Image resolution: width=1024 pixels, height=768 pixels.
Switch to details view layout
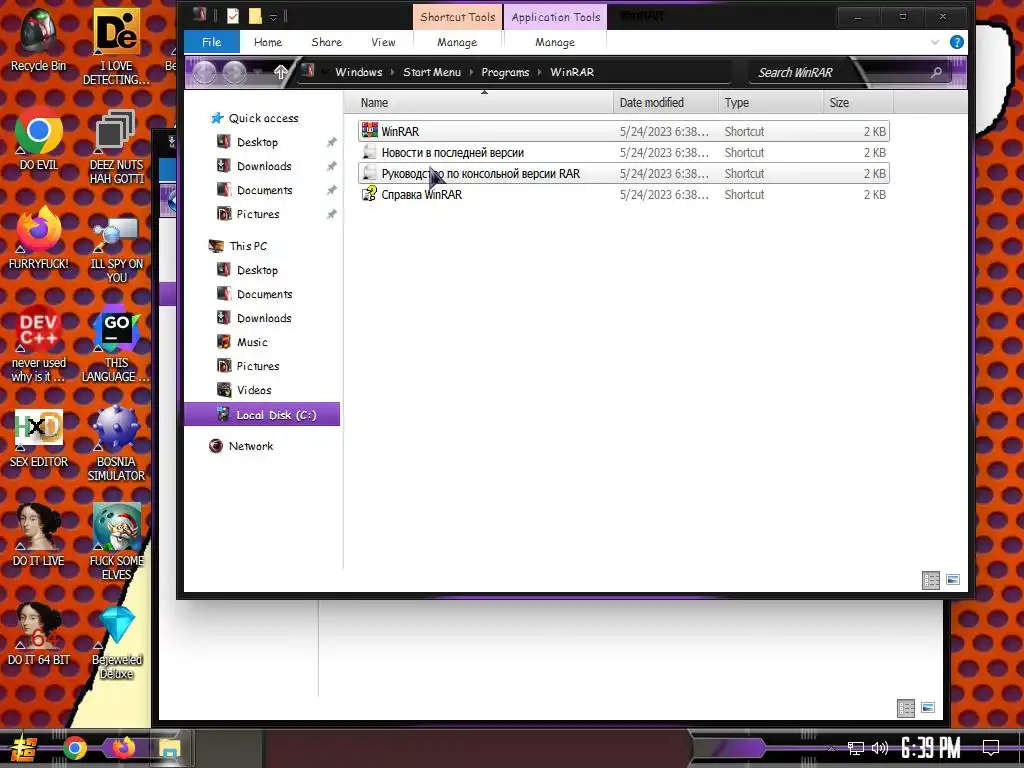[x=931, y=580]
